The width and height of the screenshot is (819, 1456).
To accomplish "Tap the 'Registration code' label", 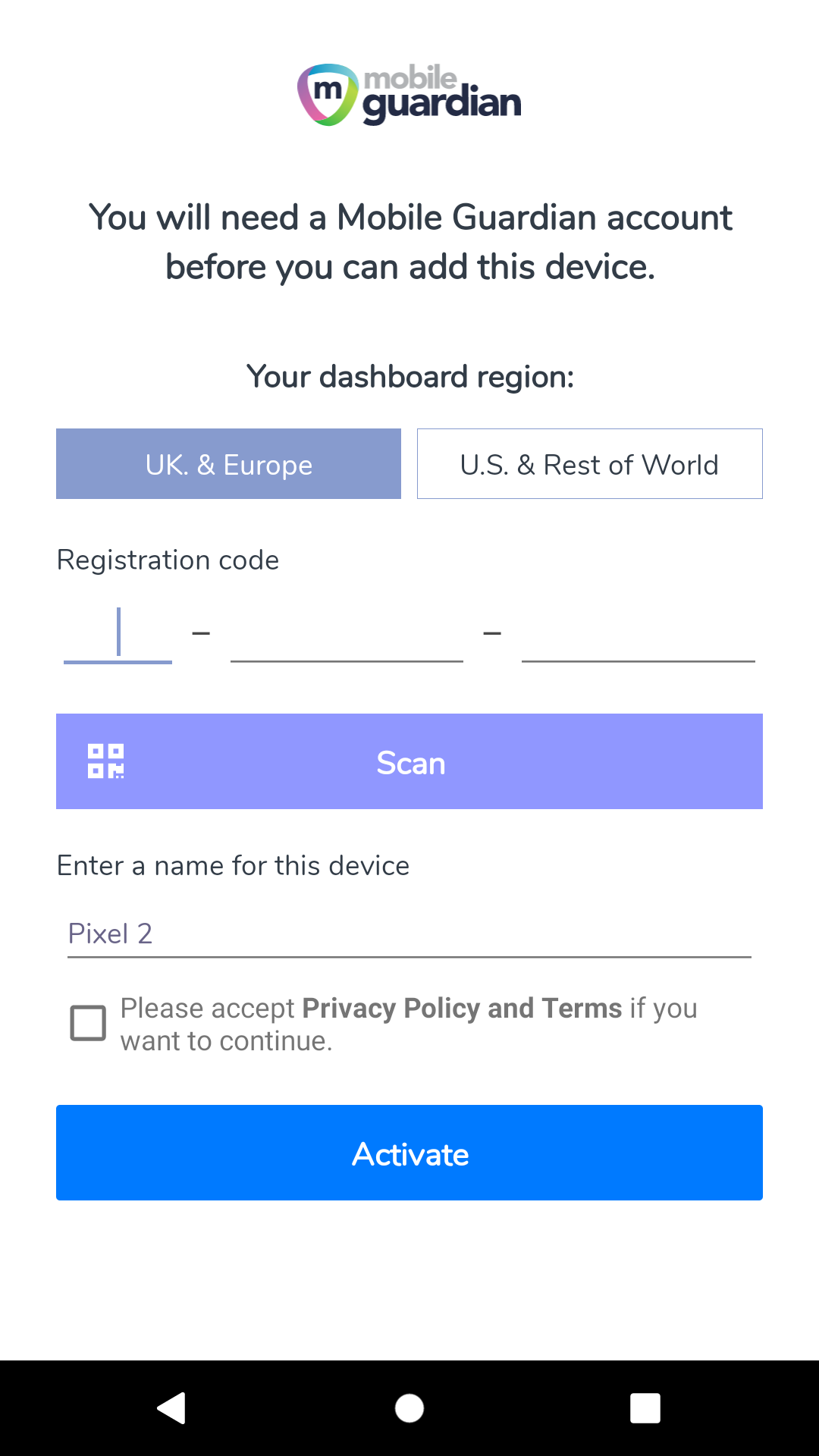I will tap(168, 560).
